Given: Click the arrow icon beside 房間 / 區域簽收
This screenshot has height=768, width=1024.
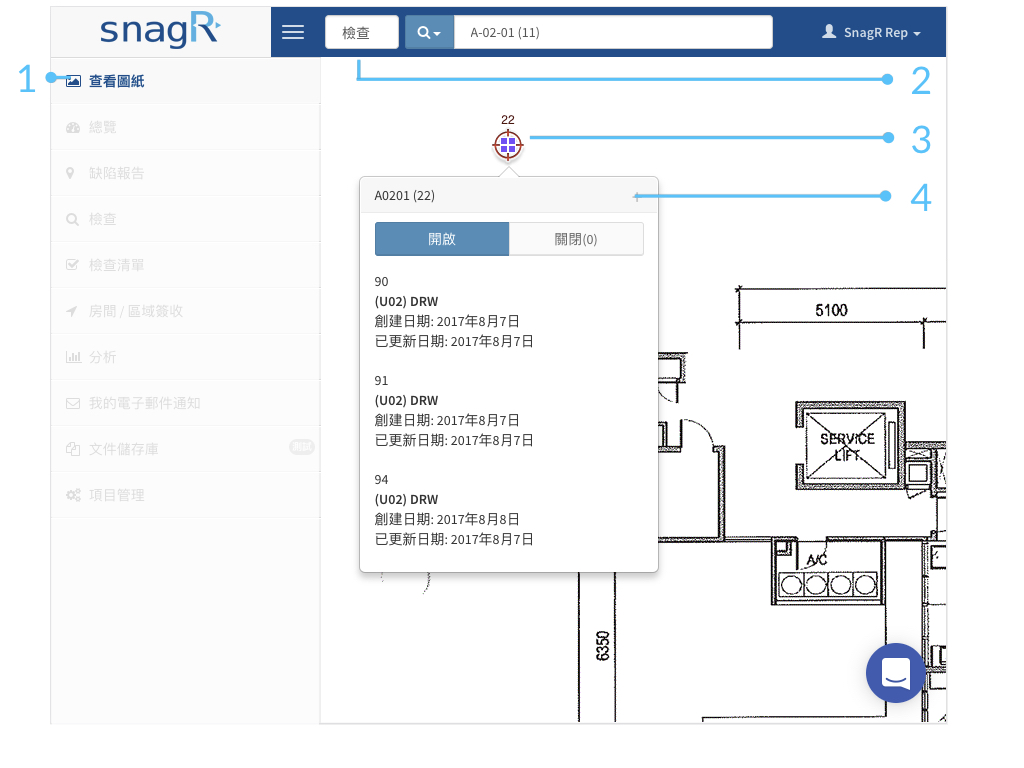Looking at the screenshot, I should (x=71, y=312).
